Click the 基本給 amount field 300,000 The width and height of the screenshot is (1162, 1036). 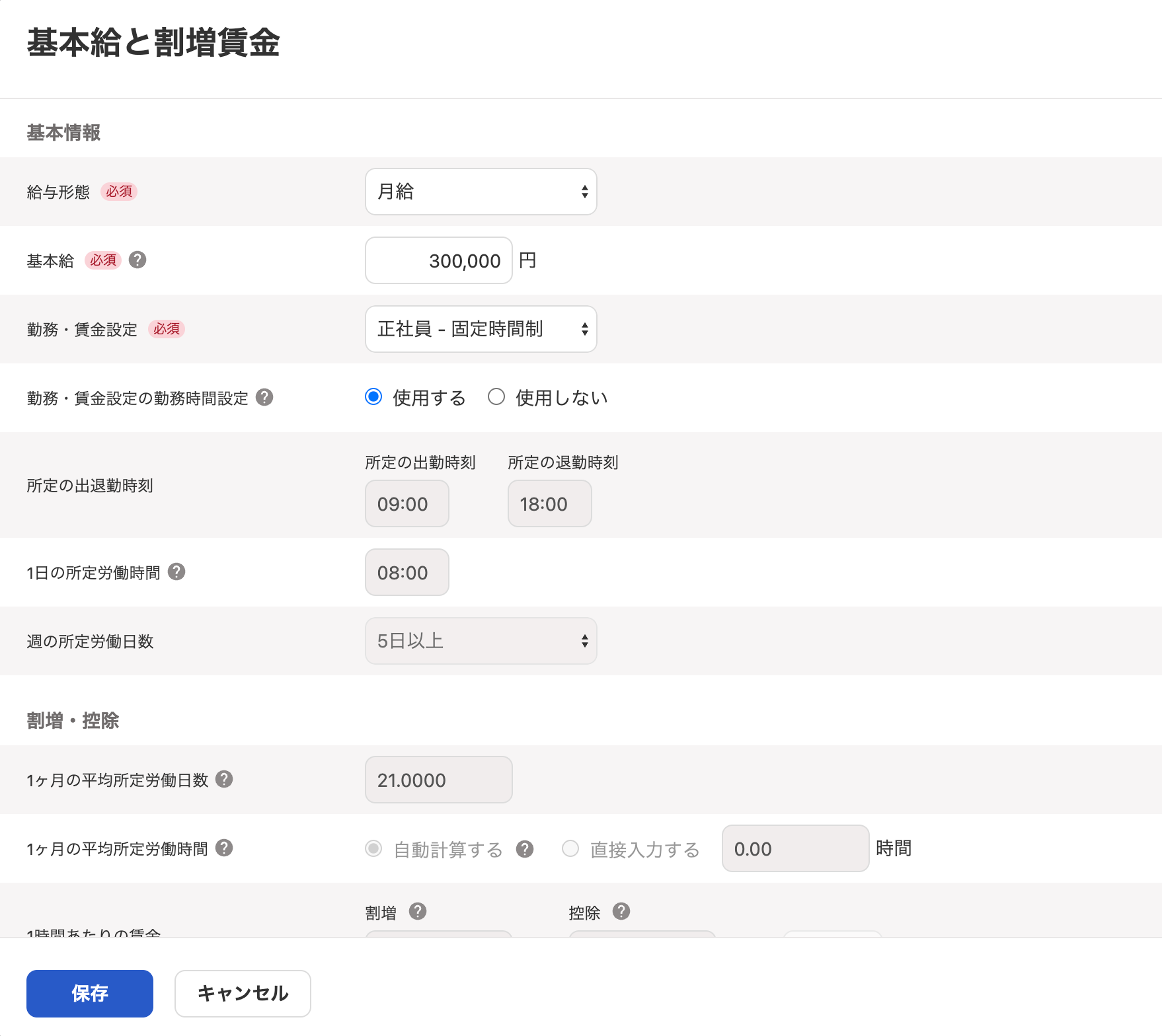[x=439, y=260]
